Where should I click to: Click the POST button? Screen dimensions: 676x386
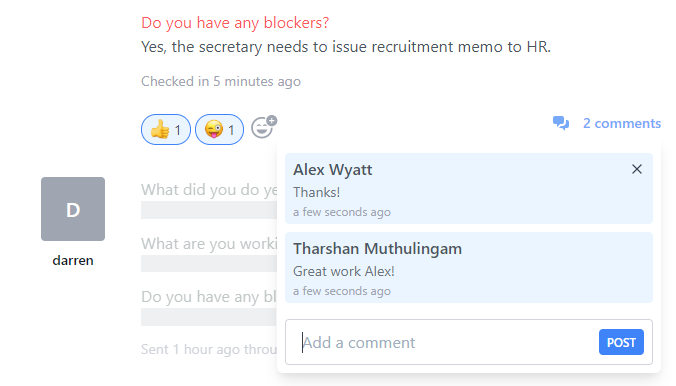tap(621, 342)
